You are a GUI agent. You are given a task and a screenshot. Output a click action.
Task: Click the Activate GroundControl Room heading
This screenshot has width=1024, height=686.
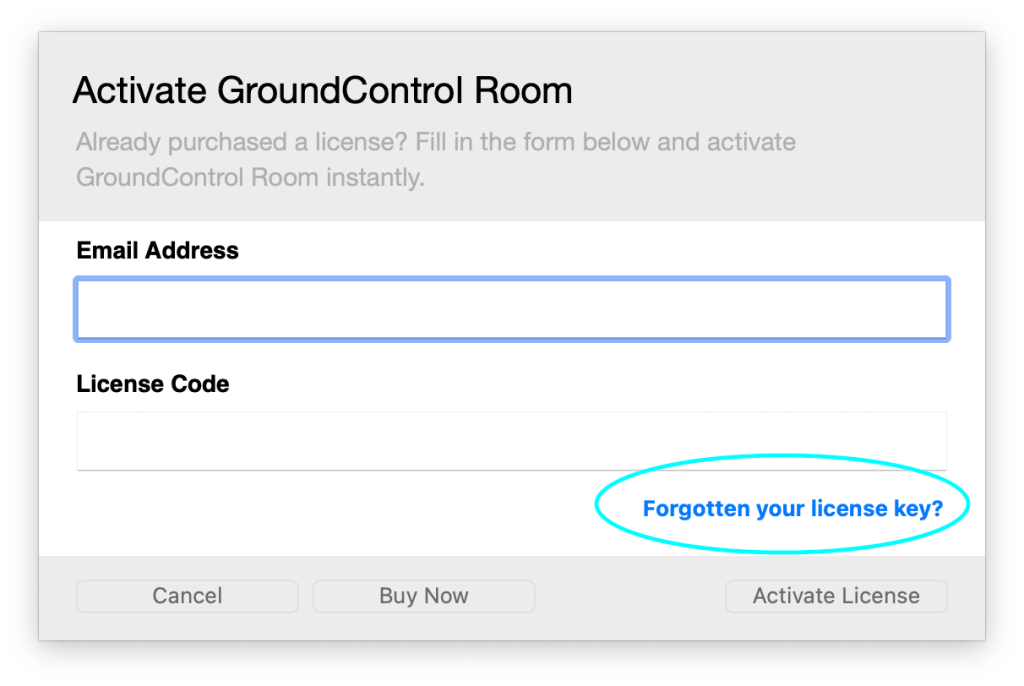click(x=323, y=90)
